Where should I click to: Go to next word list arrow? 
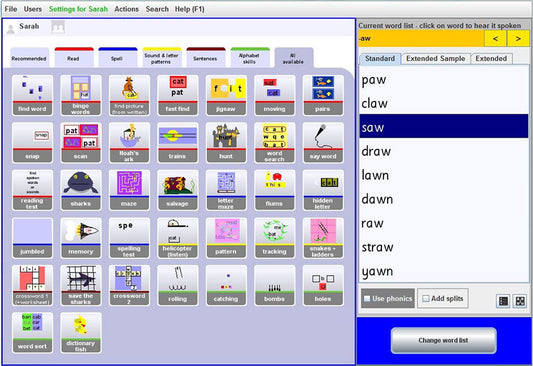518,39
